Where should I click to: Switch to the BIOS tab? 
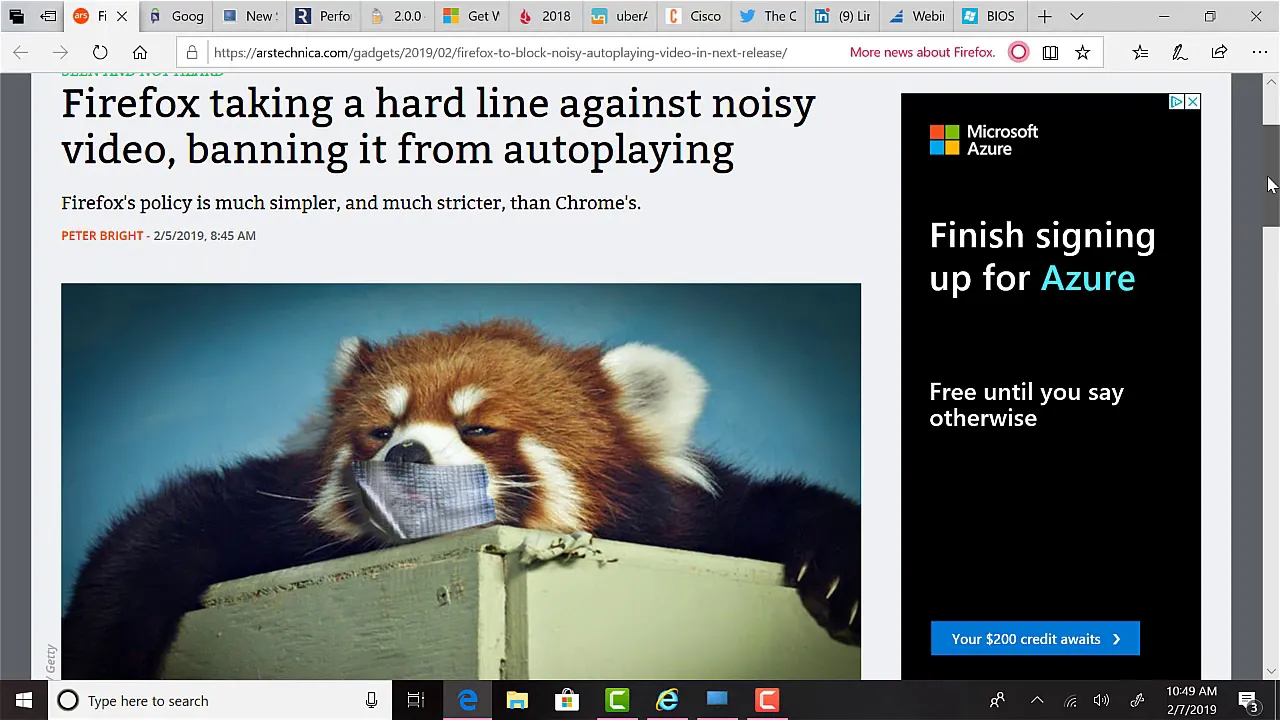click(x=990, y=16)
